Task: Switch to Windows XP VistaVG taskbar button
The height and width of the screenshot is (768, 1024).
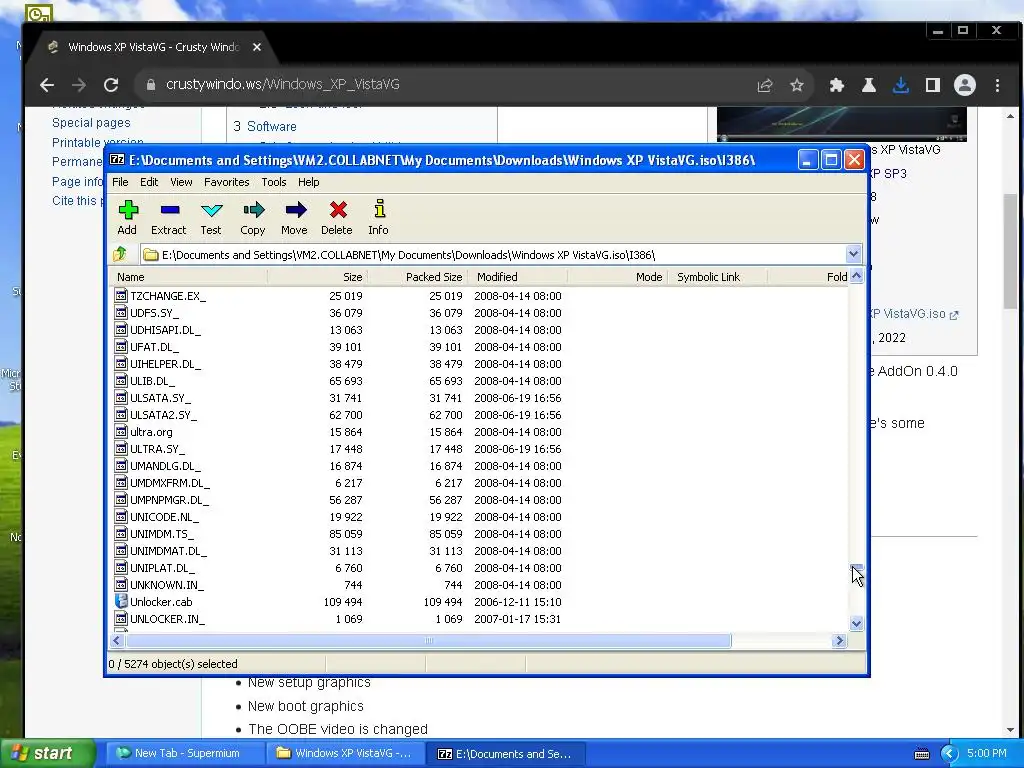Action: pos(345,753)
